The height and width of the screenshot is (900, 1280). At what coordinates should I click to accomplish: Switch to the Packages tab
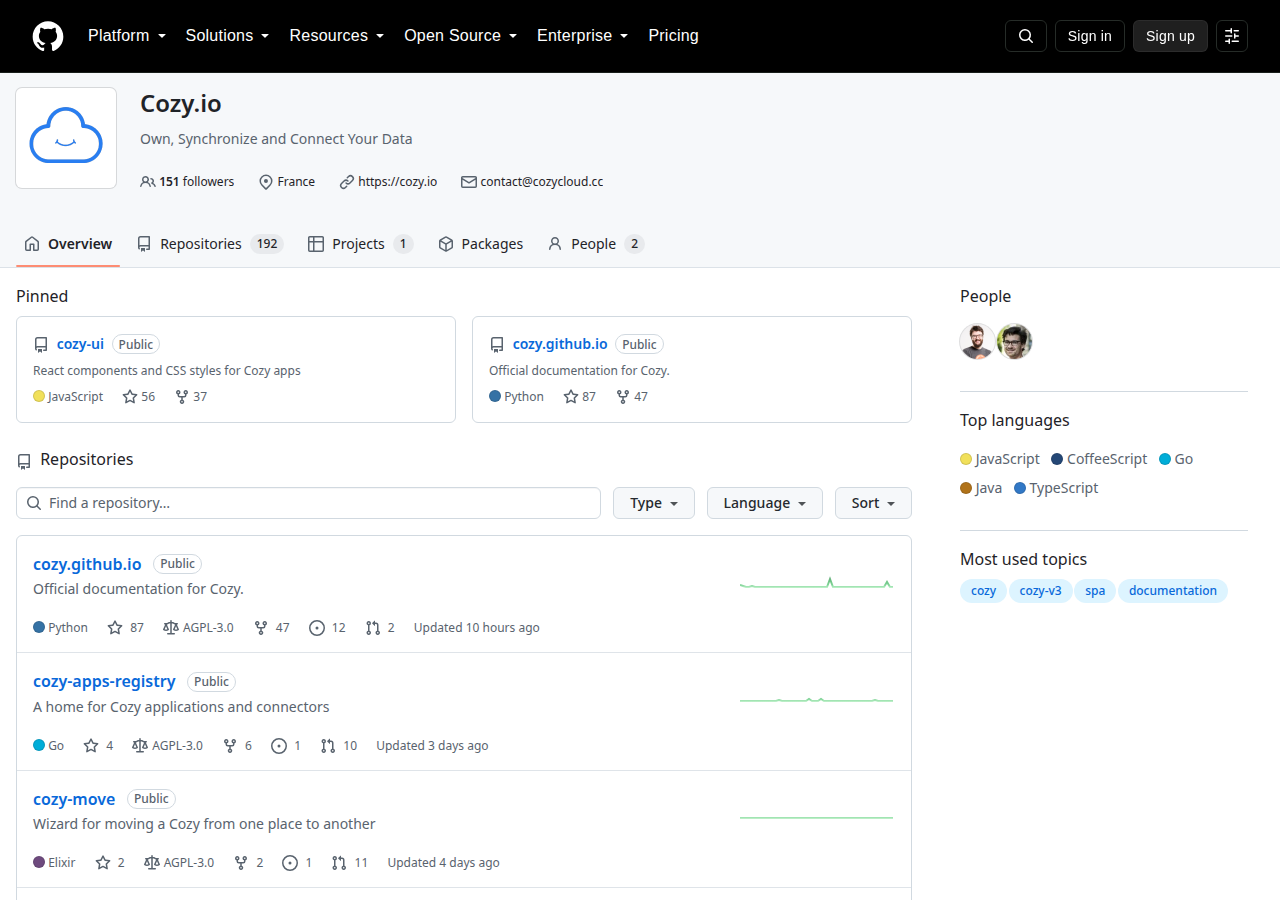[481, 244]
